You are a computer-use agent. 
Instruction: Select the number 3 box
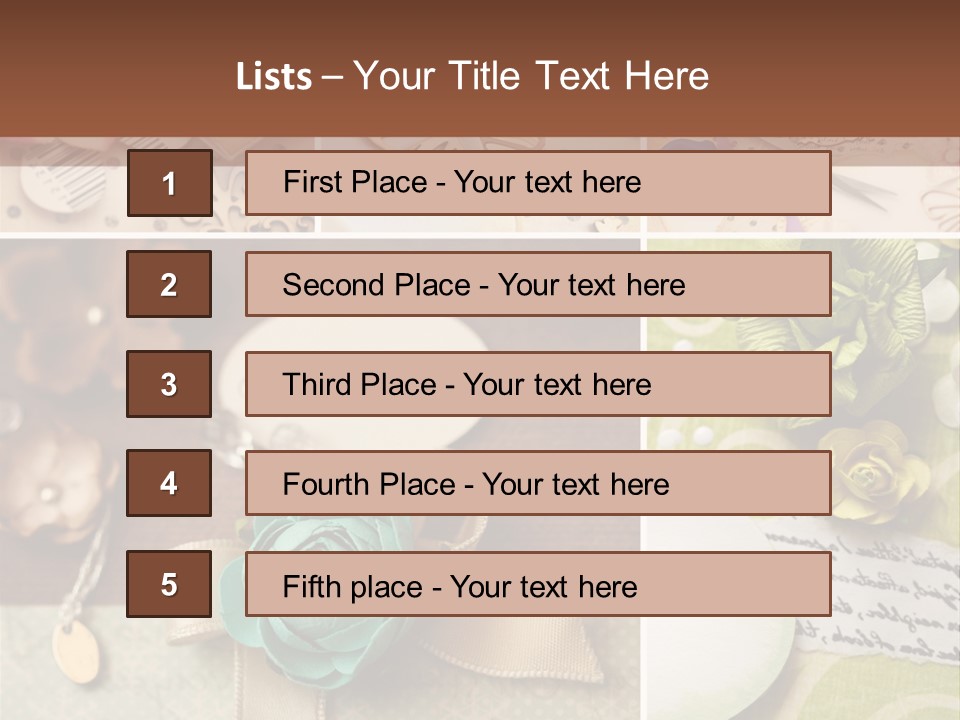point(169,384)
